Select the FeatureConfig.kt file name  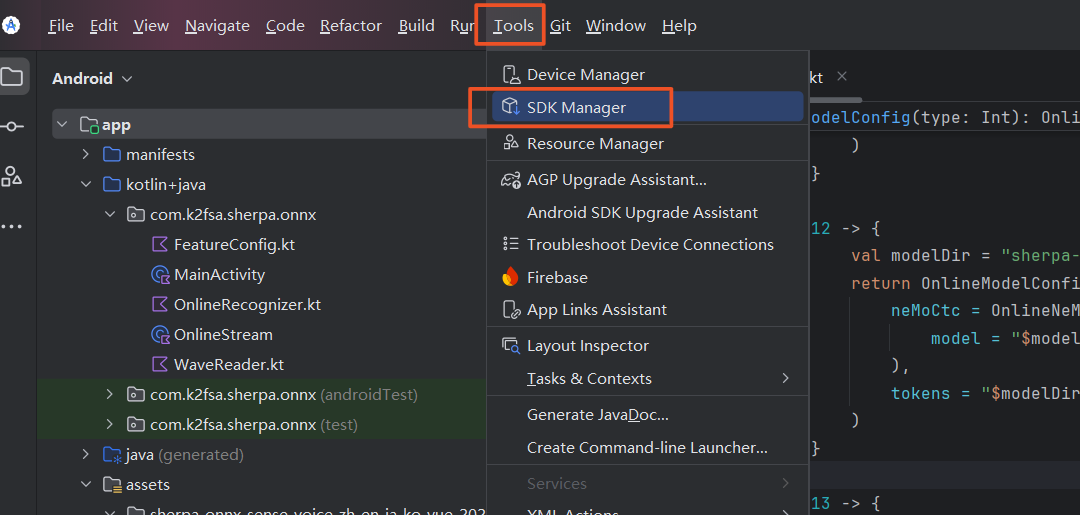tap(234, 244)
